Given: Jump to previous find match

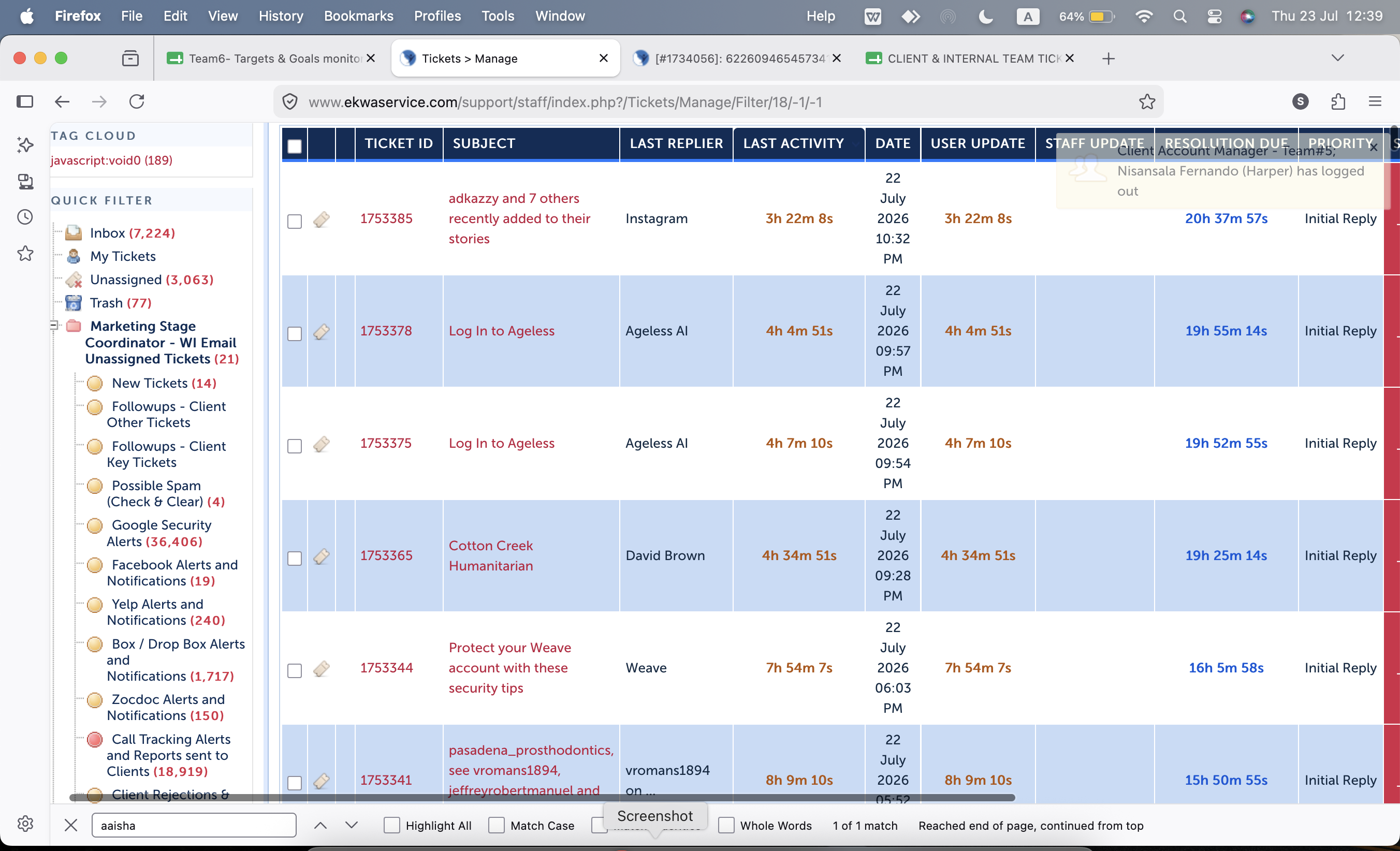Looking at the screenshot, I should tap(320, 825).
